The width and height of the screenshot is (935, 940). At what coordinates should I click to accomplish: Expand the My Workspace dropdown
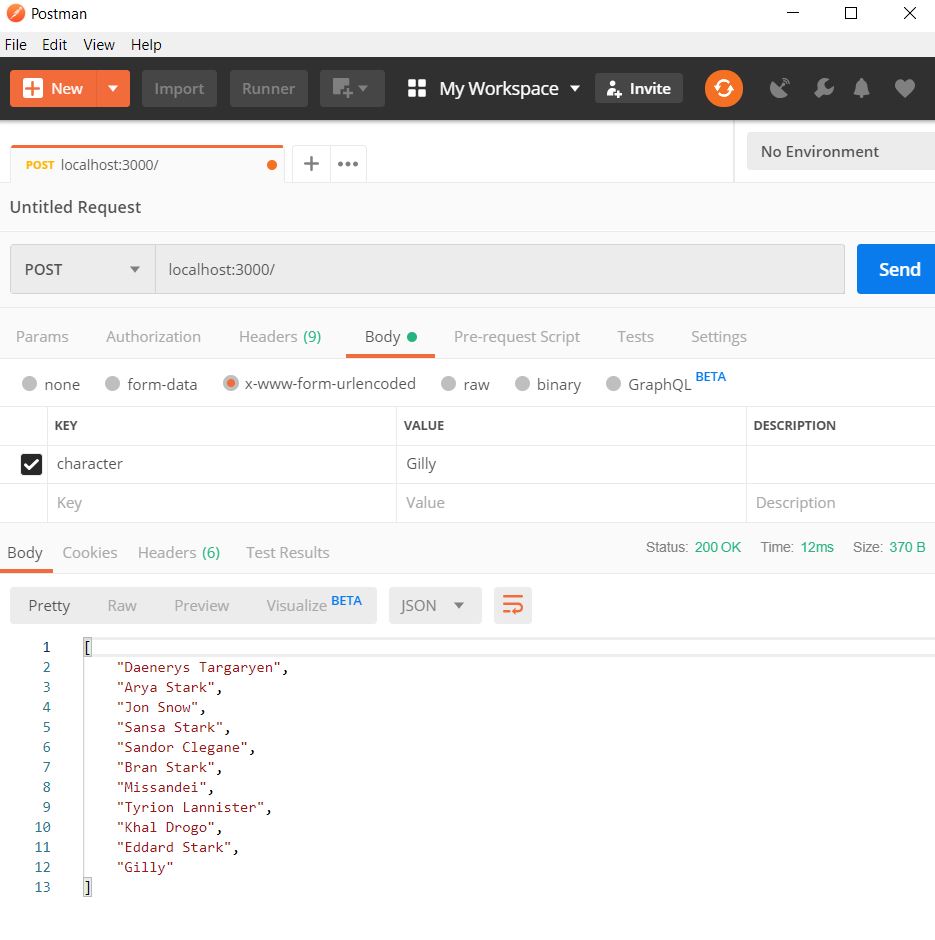[575, 89]
